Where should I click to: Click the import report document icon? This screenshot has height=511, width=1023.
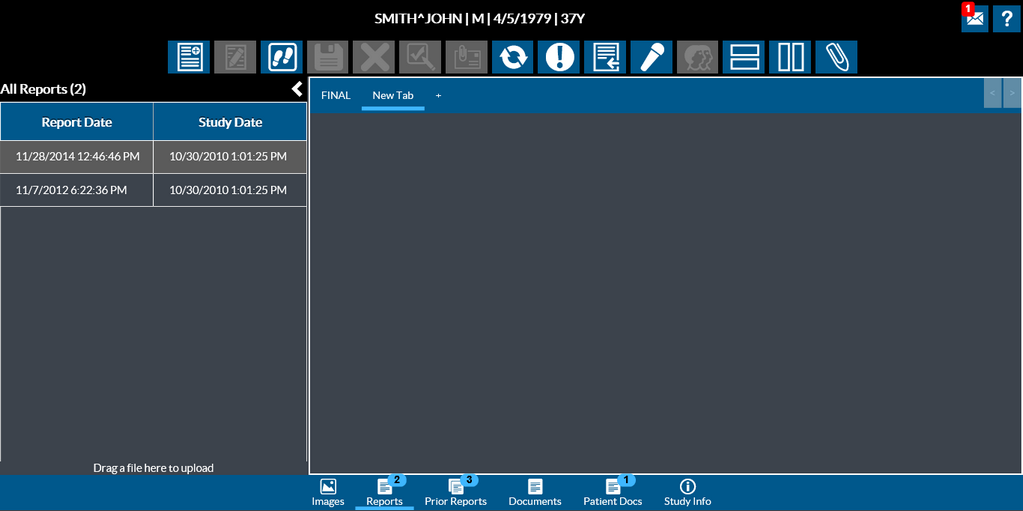(605, 57)
